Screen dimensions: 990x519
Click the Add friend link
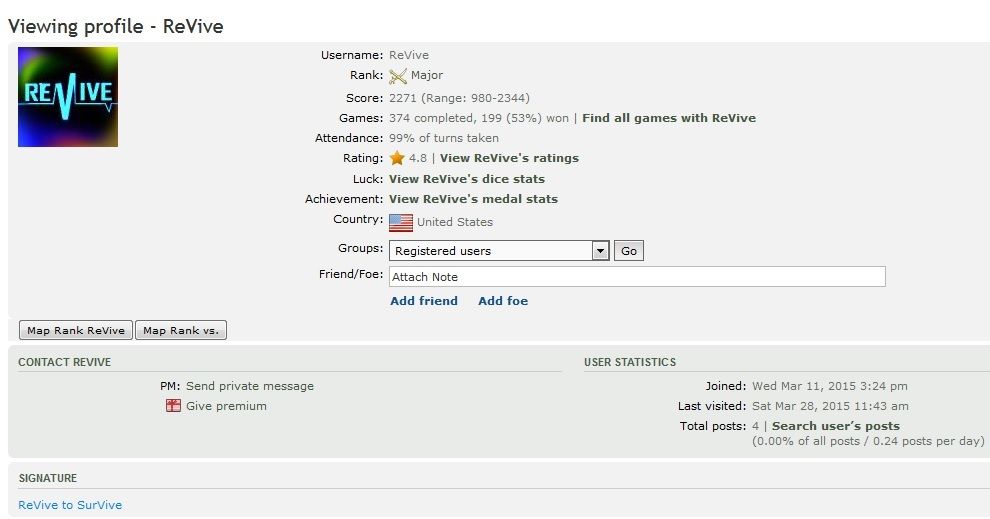pyautogui.click(x=424, y=301)
